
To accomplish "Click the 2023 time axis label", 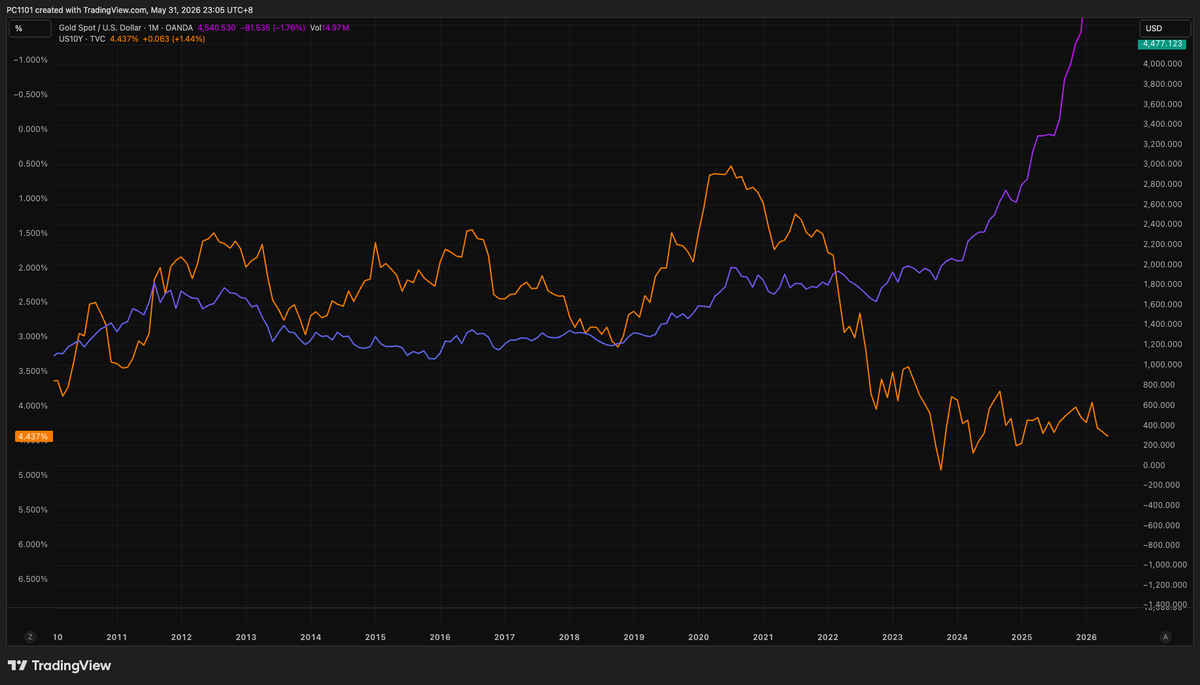I will [x=892, y=636].
